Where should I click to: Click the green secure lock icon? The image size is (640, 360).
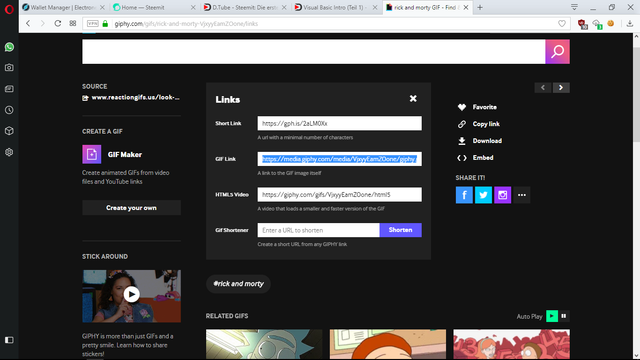tap(105, 24)
